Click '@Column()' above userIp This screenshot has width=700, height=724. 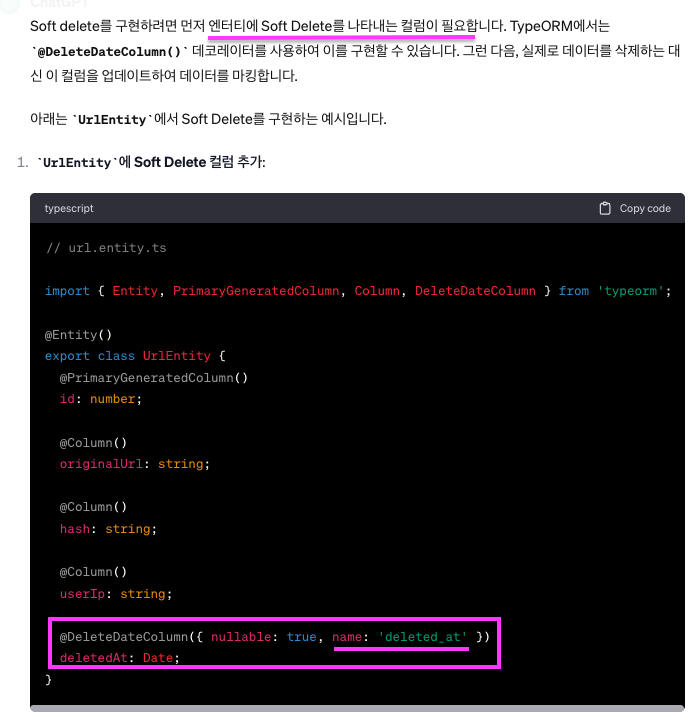[93, 572]
